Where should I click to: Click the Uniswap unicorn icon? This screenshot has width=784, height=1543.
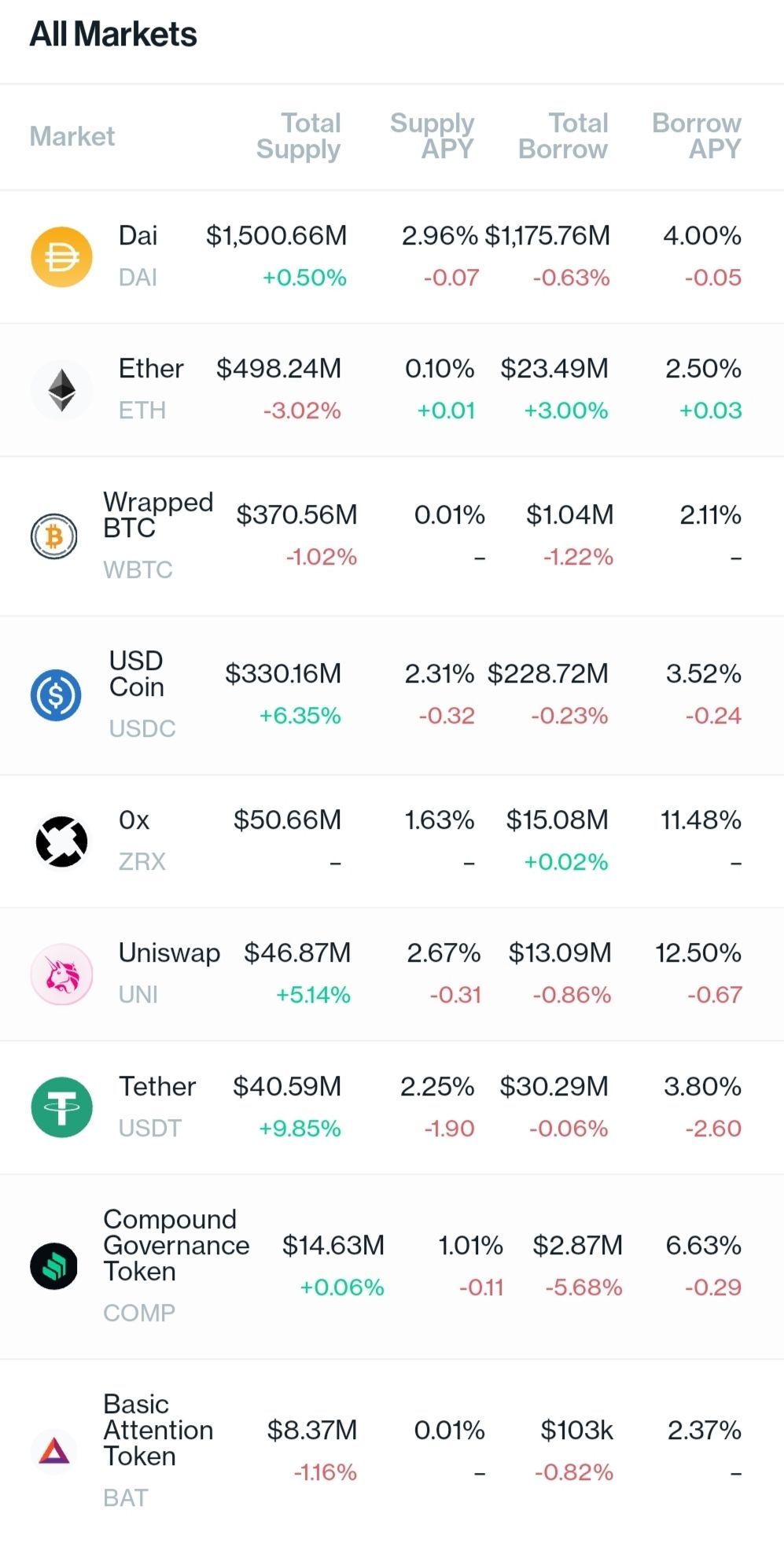(61, 974)
